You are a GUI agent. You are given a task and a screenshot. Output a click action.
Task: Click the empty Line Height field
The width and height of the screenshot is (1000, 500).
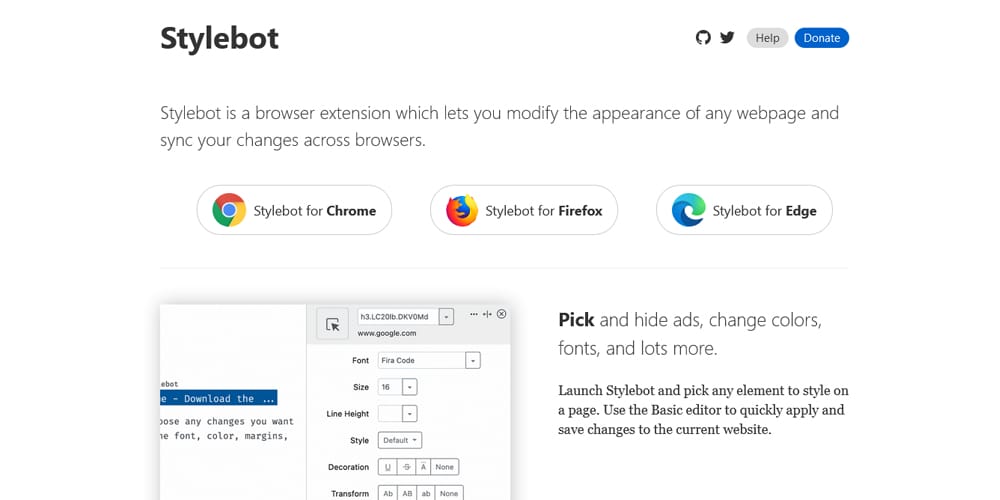(390, 414)
